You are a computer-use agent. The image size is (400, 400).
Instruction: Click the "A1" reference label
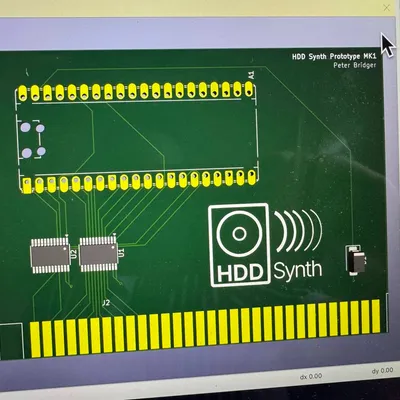pos(252,75)
